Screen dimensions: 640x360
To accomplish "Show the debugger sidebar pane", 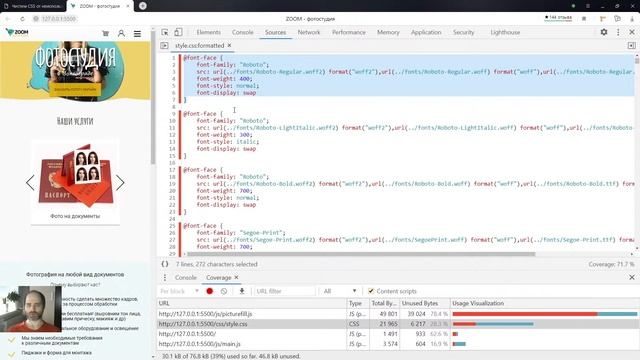I will click(x=631, y=45).
